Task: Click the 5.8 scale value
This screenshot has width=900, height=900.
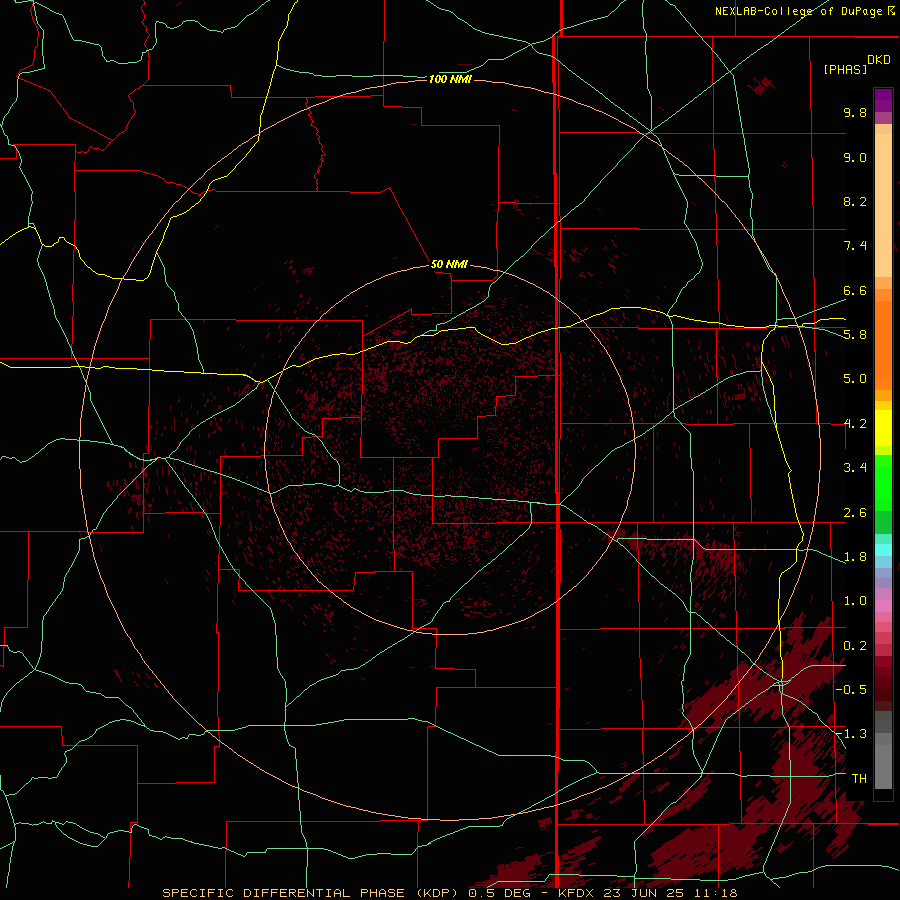Action: point(855,335)
